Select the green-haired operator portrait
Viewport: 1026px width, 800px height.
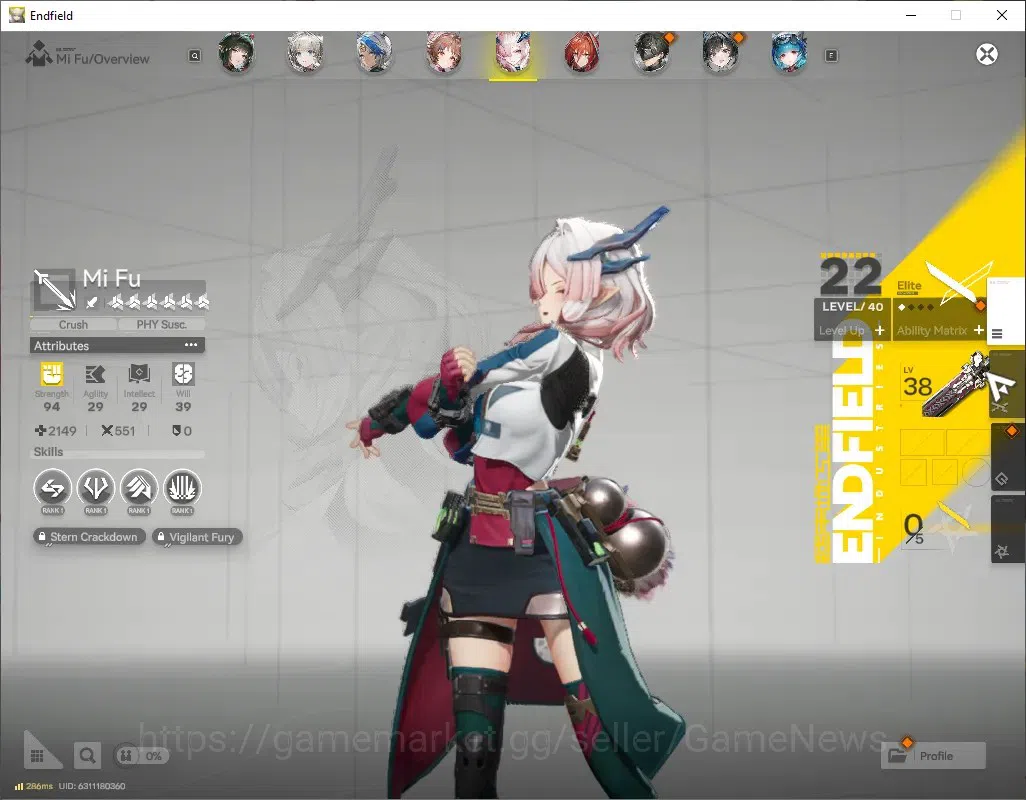[236, 52]
